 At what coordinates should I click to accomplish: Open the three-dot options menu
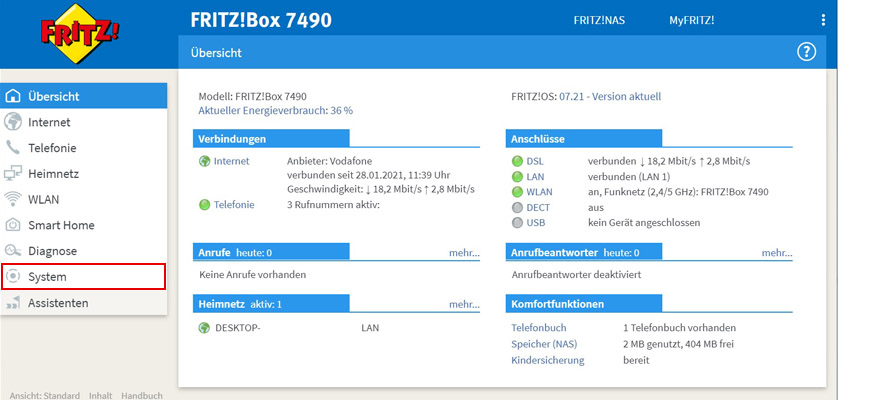click(x=823, y=20)
